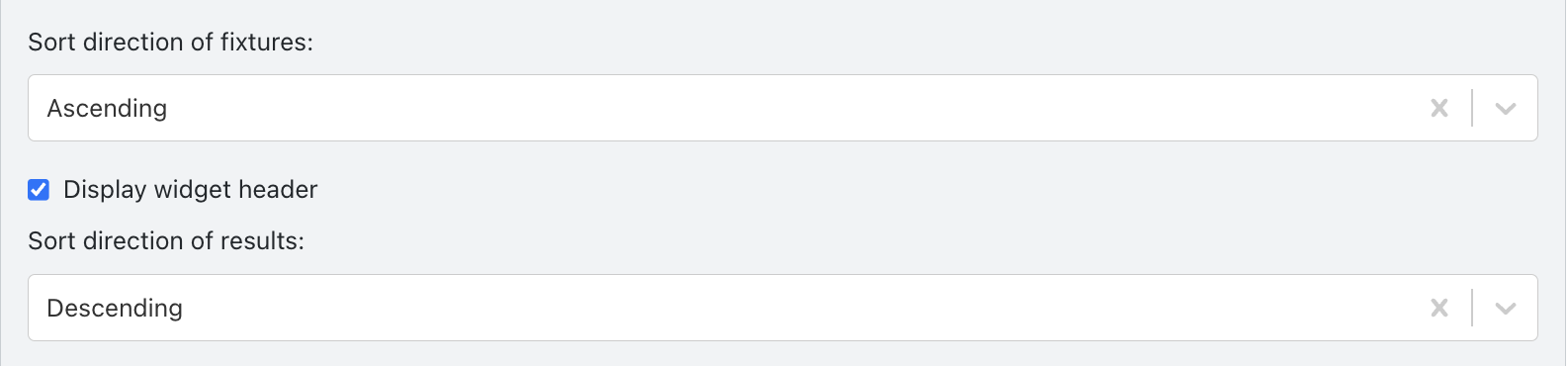The image size is (1568, 366).
Task: Select the Sort direction of results label
Action: (x=166, y=240)
